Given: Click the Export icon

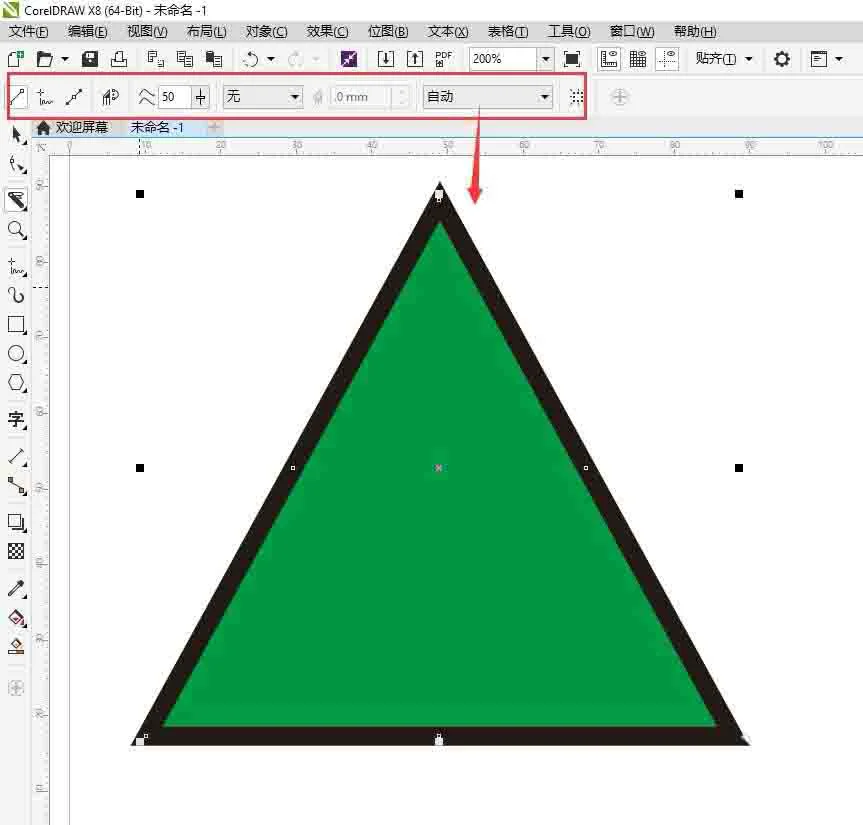Looking at the screenshot, I should click(x=414, y=59).
